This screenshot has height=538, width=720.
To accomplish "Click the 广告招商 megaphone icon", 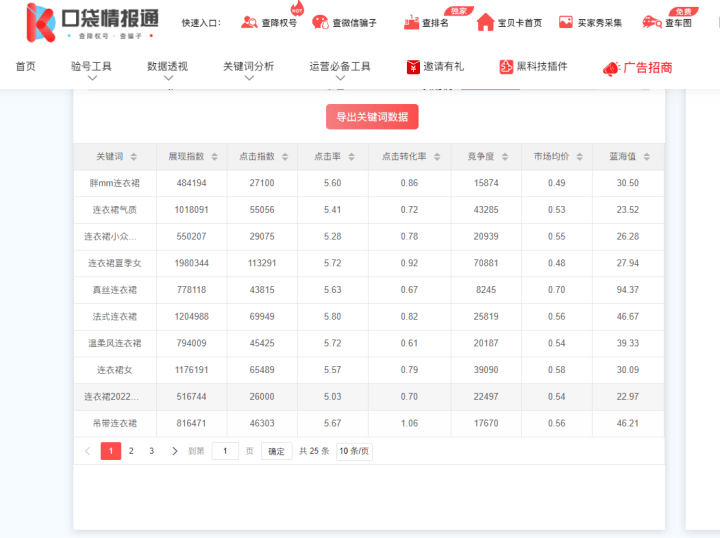I will point(611,68).
